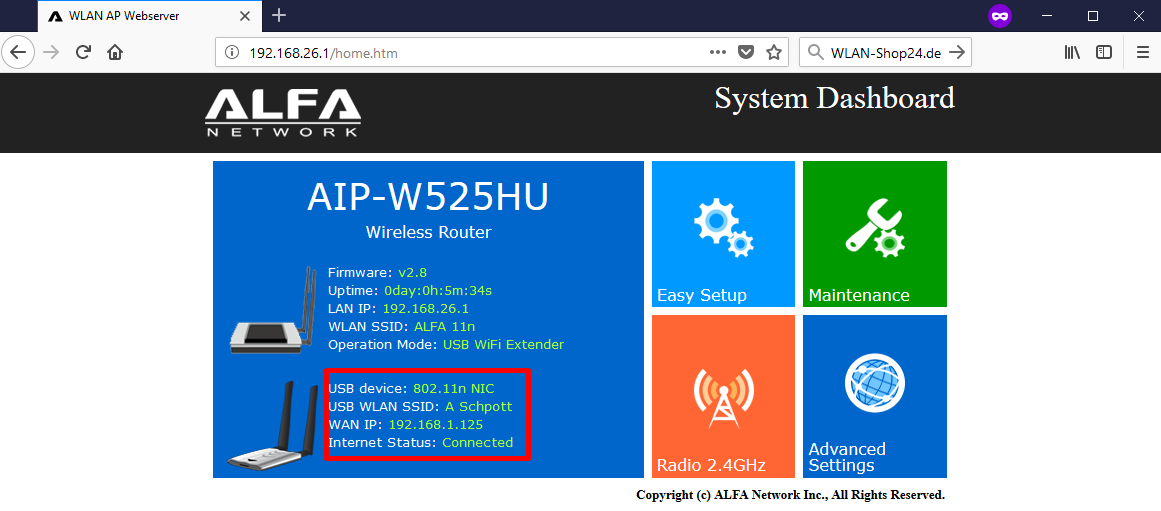
Task: Minimize the browser window
Action: pos(1047,16)
